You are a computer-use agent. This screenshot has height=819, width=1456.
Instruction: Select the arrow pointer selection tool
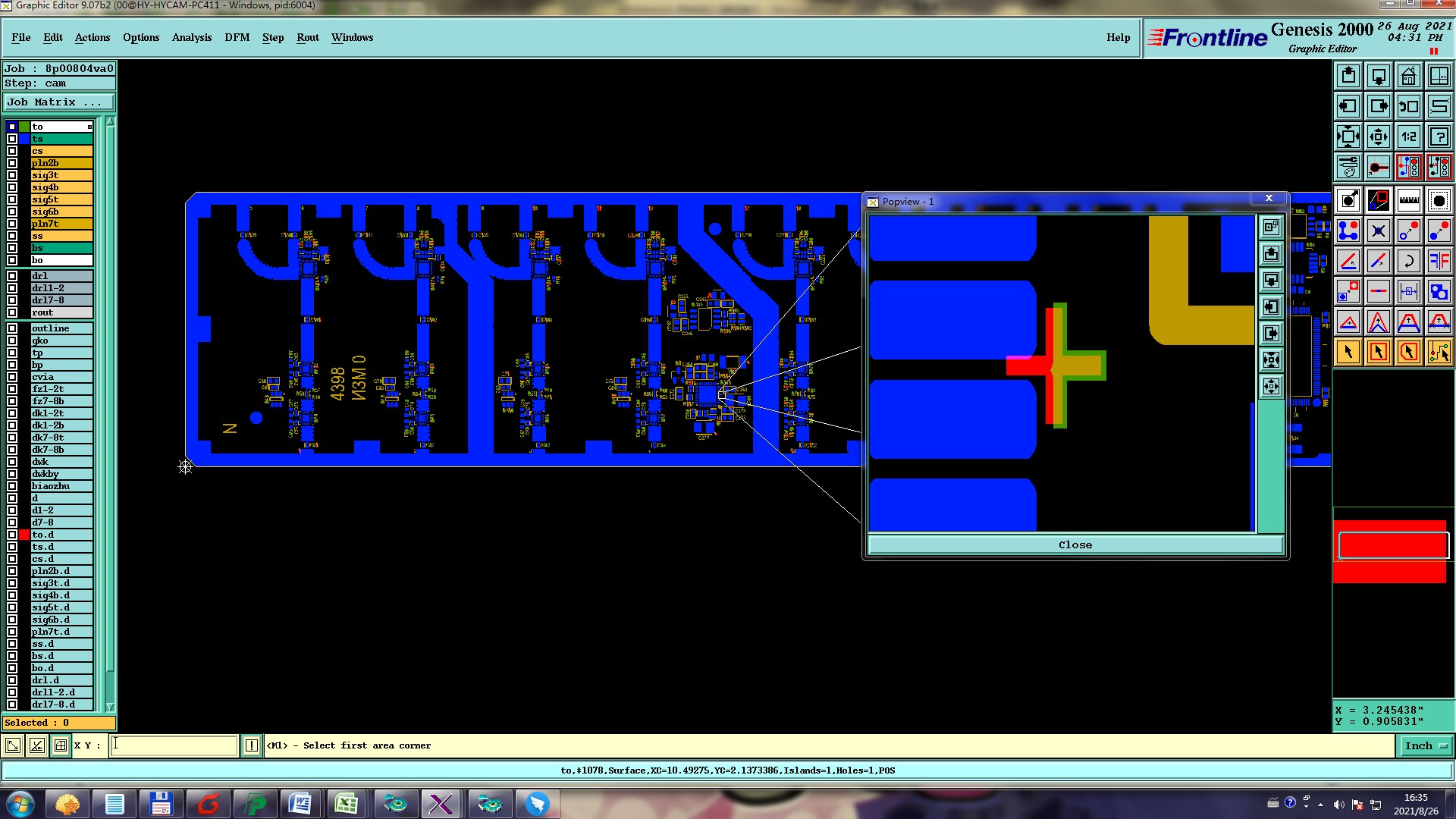pos(1348,352)
